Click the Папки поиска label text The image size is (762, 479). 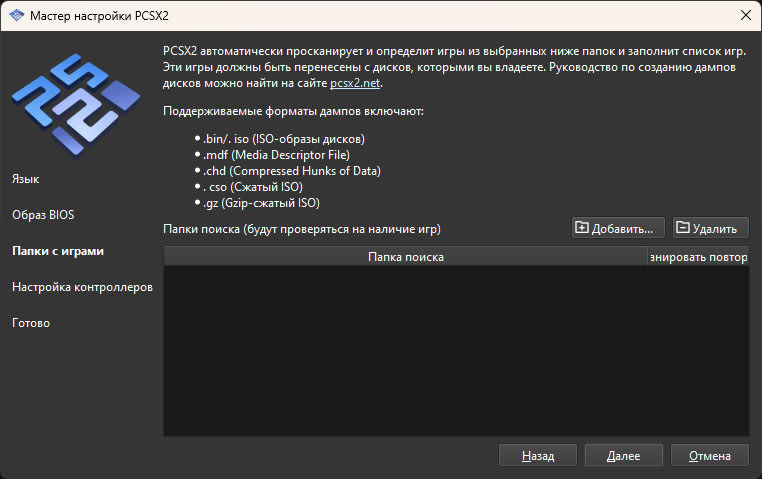(x=302, y=229)
